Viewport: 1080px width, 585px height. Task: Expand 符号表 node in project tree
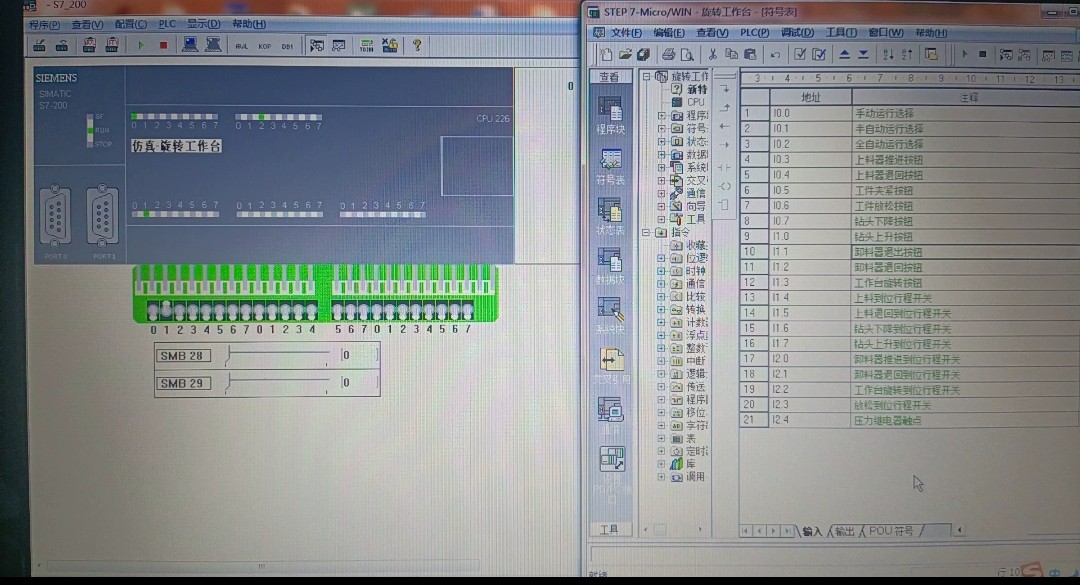point(661,128)
